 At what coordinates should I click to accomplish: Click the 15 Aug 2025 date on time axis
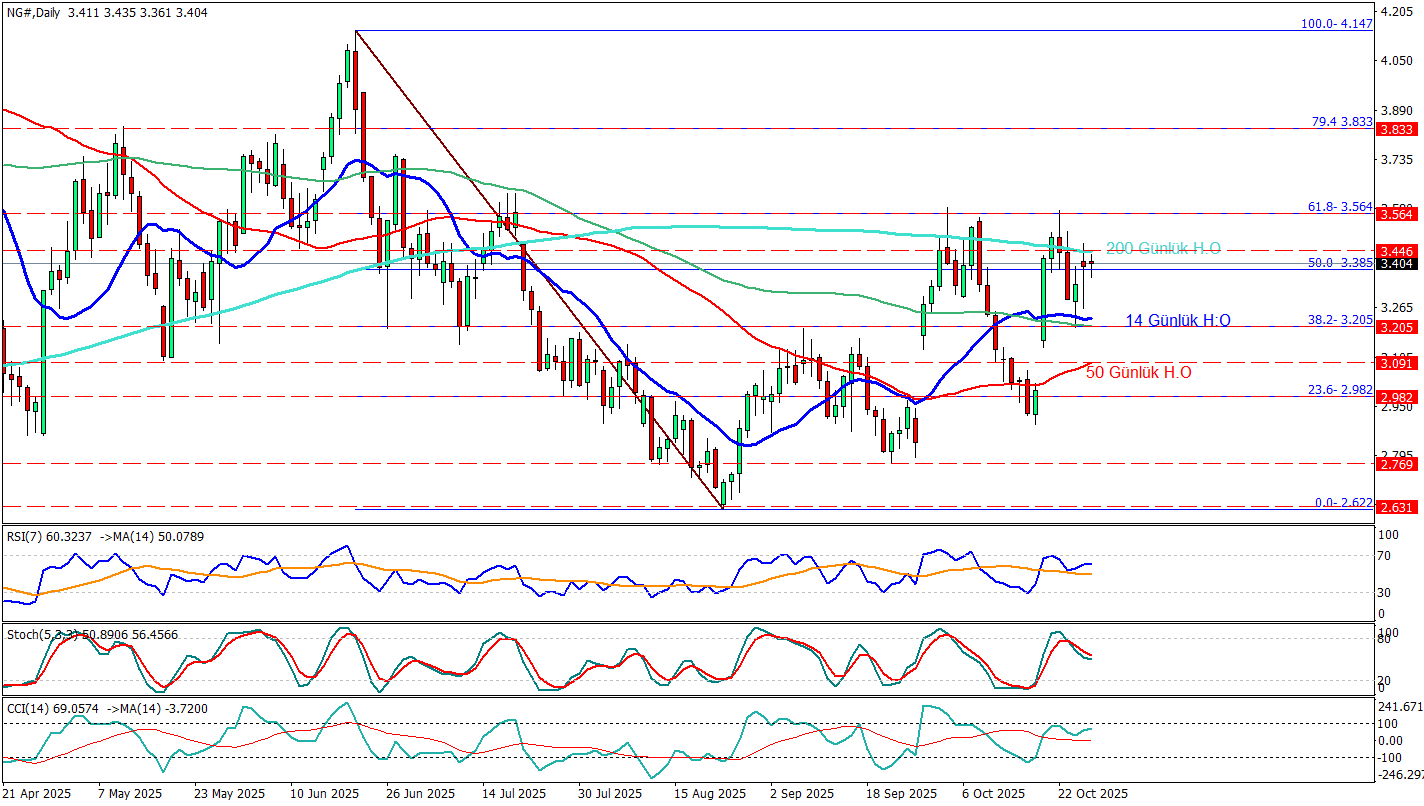click(709, 793)
